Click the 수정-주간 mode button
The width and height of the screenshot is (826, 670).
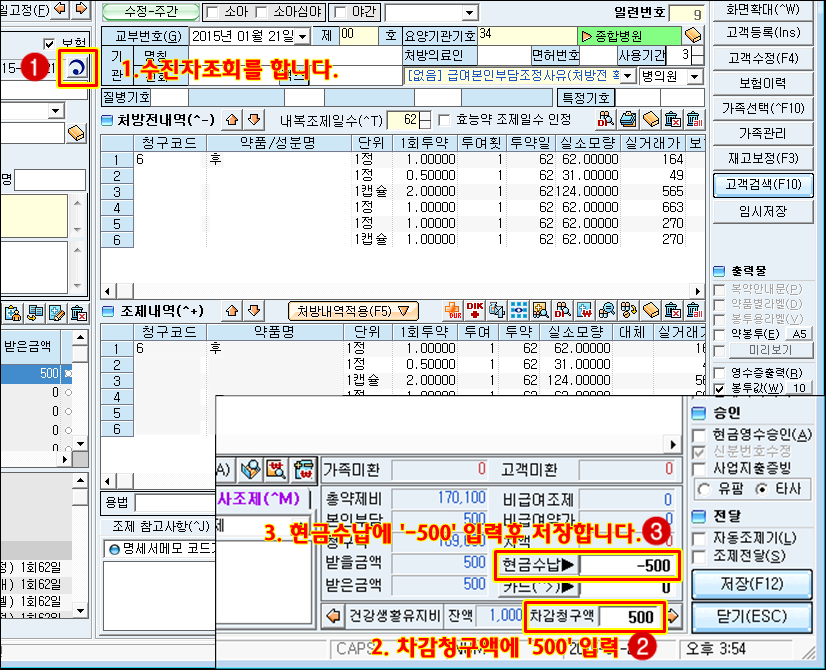pos(148,12)
